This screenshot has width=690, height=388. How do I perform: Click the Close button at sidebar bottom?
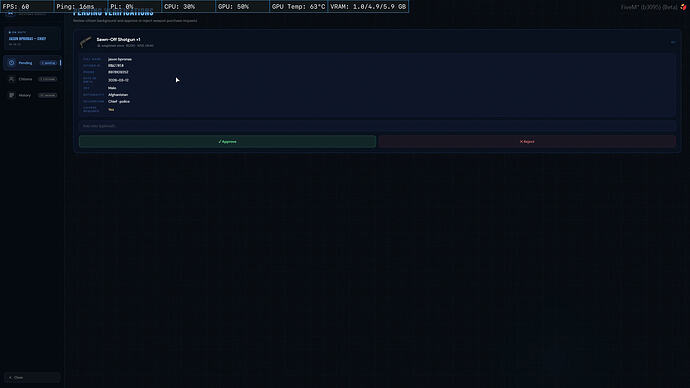[32, 377]
